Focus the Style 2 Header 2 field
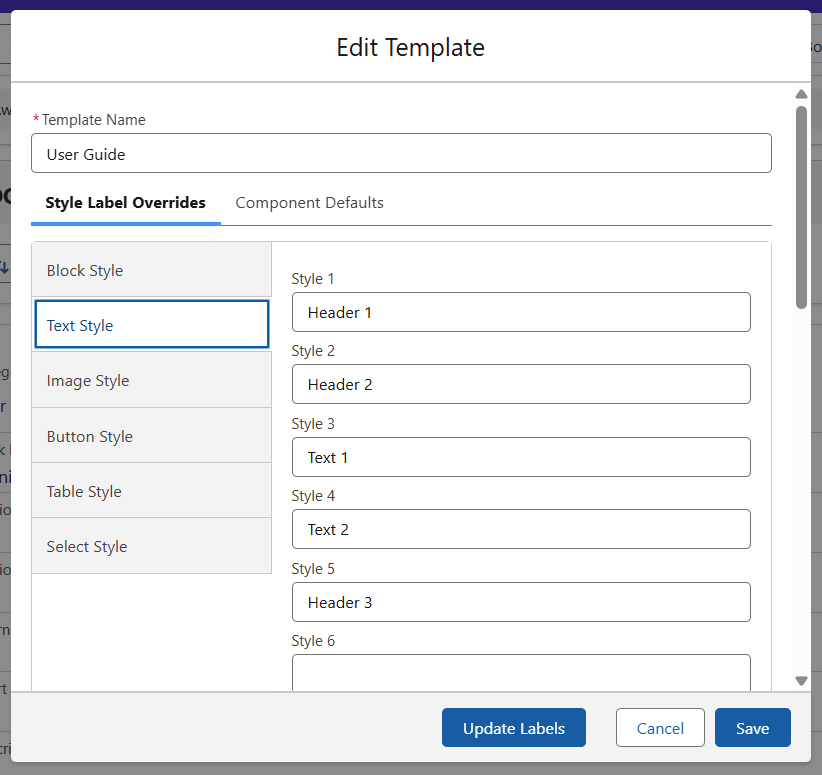822x775 pixels. click(521, 385)
